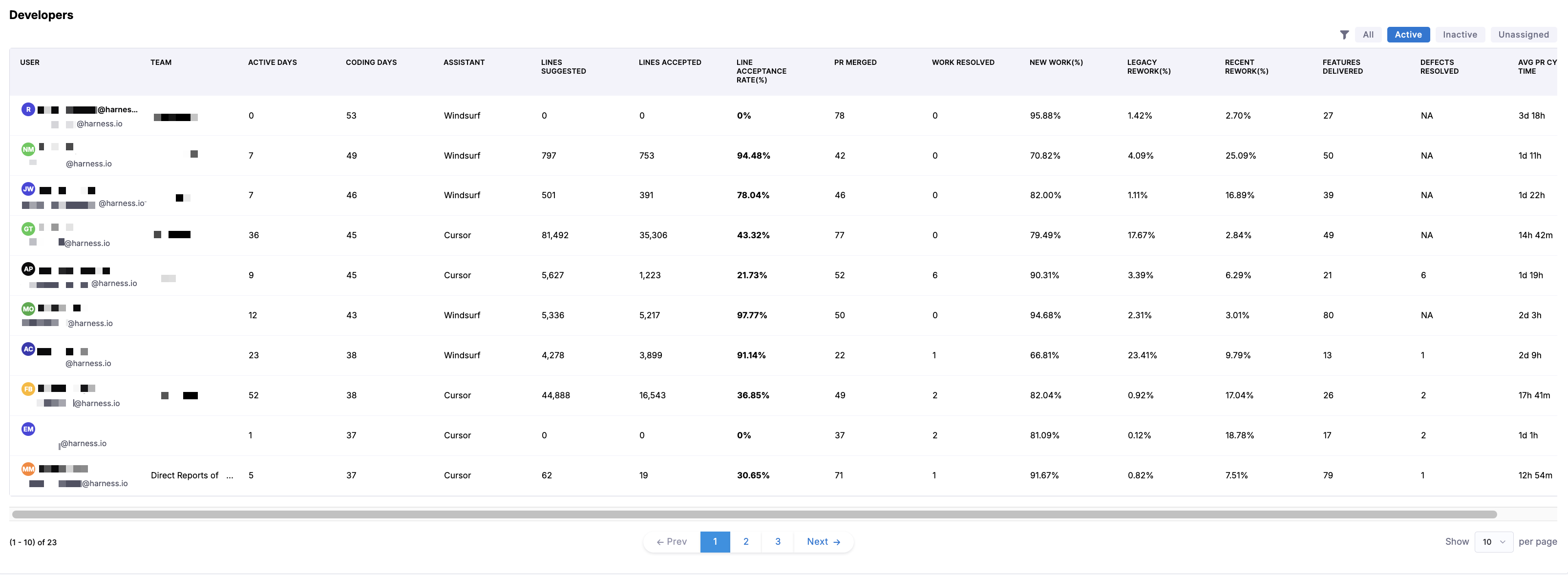The image size is (1568, 575).
Task: Open the rows per page dropdown
Action: 1493,541
